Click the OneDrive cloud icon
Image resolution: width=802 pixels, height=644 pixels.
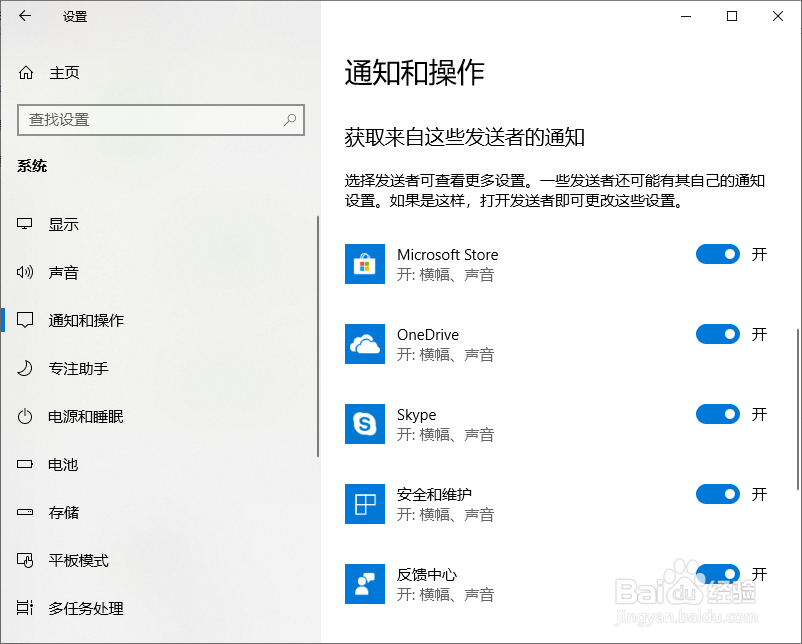pyautogui.click(x=365, y=344)
